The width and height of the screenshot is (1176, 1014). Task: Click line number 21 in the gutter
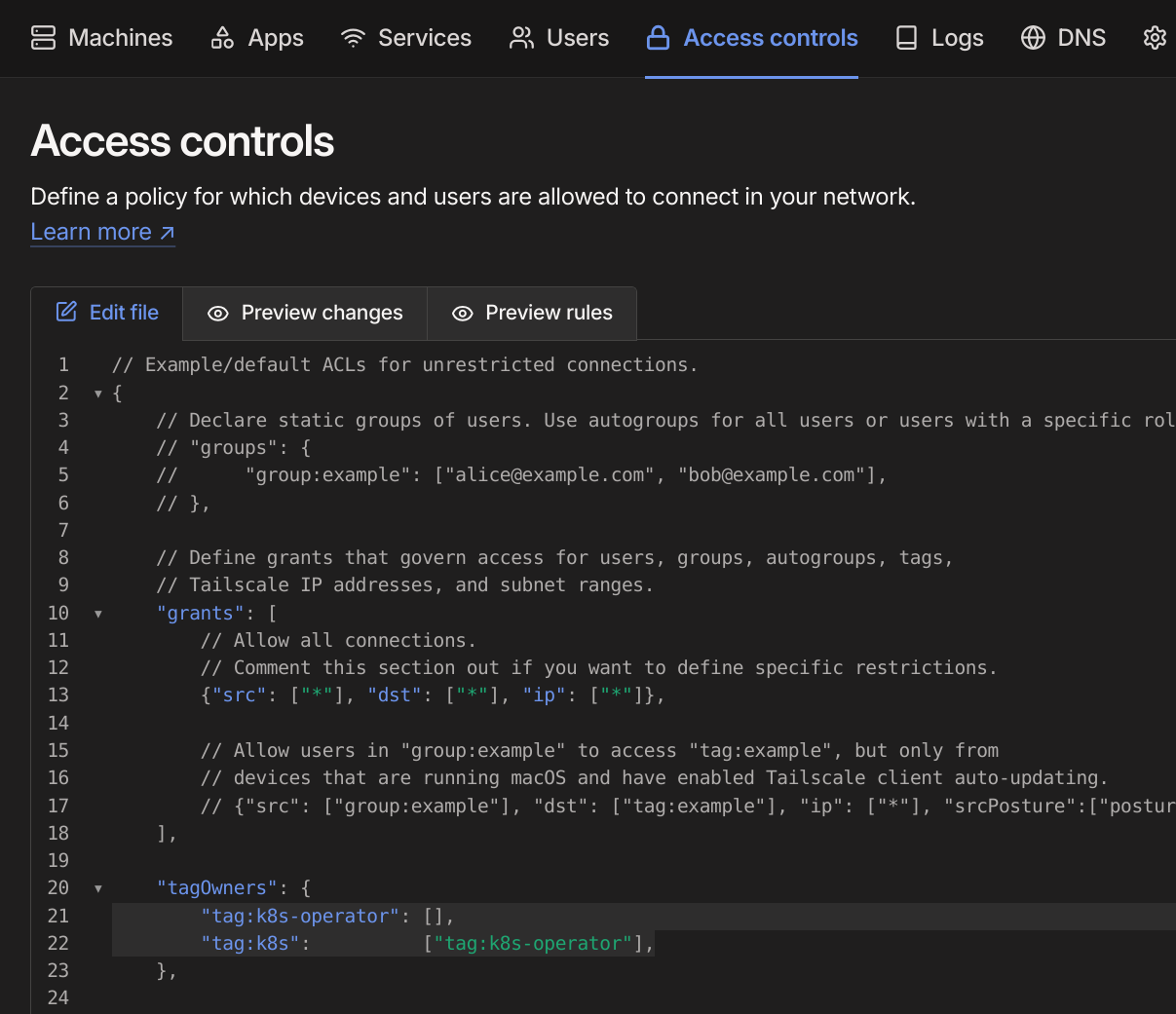pos(58,916)
